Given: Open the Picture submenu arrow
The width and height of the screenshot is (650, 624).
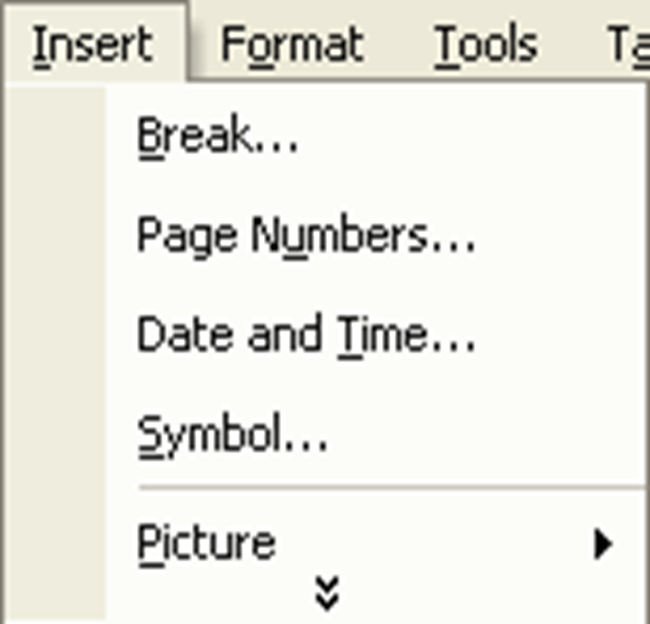Looking at the screenshot, I should (x=603, y=544).
